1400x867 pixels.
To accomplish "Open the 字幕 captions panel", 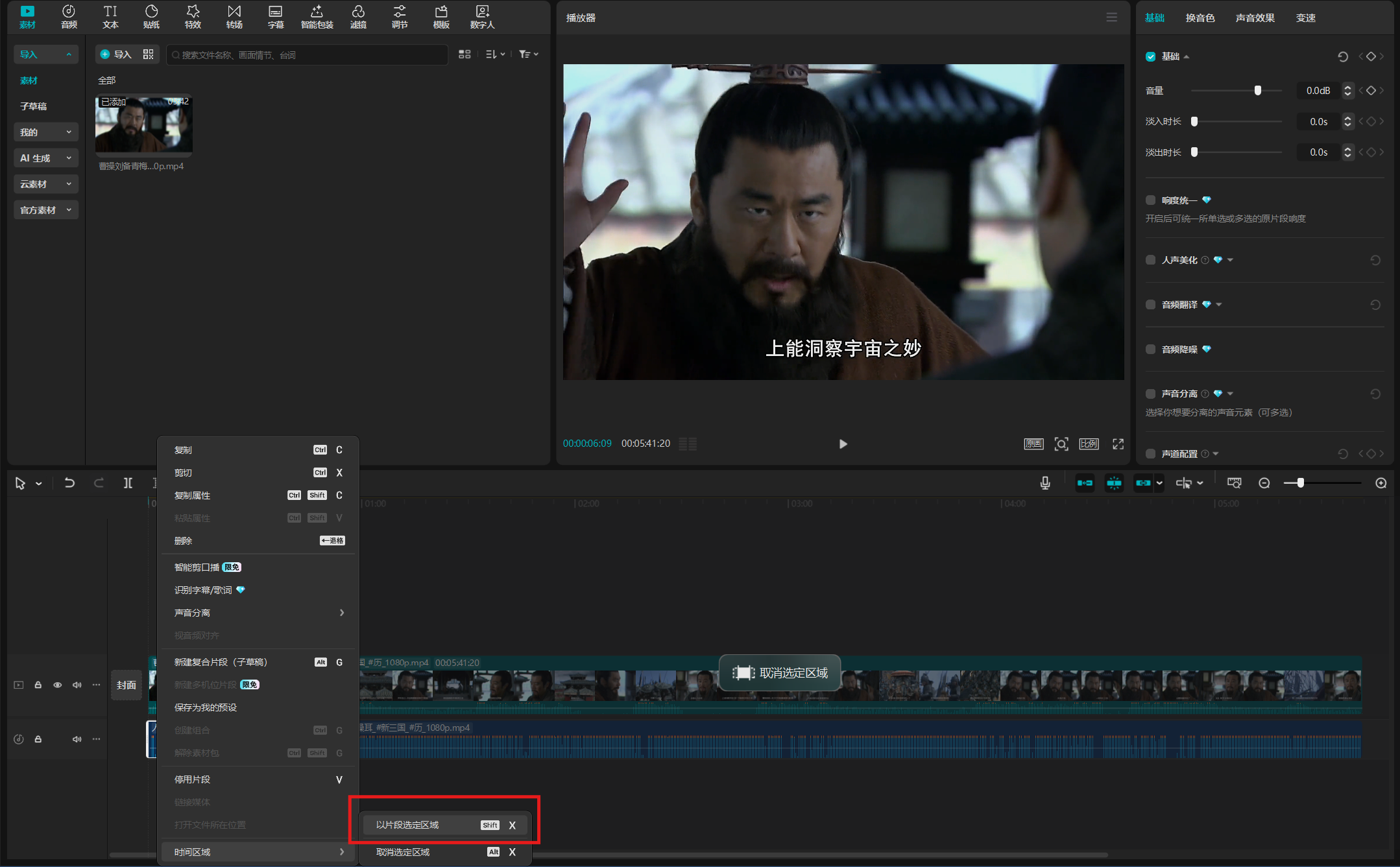I will (276, 17).
